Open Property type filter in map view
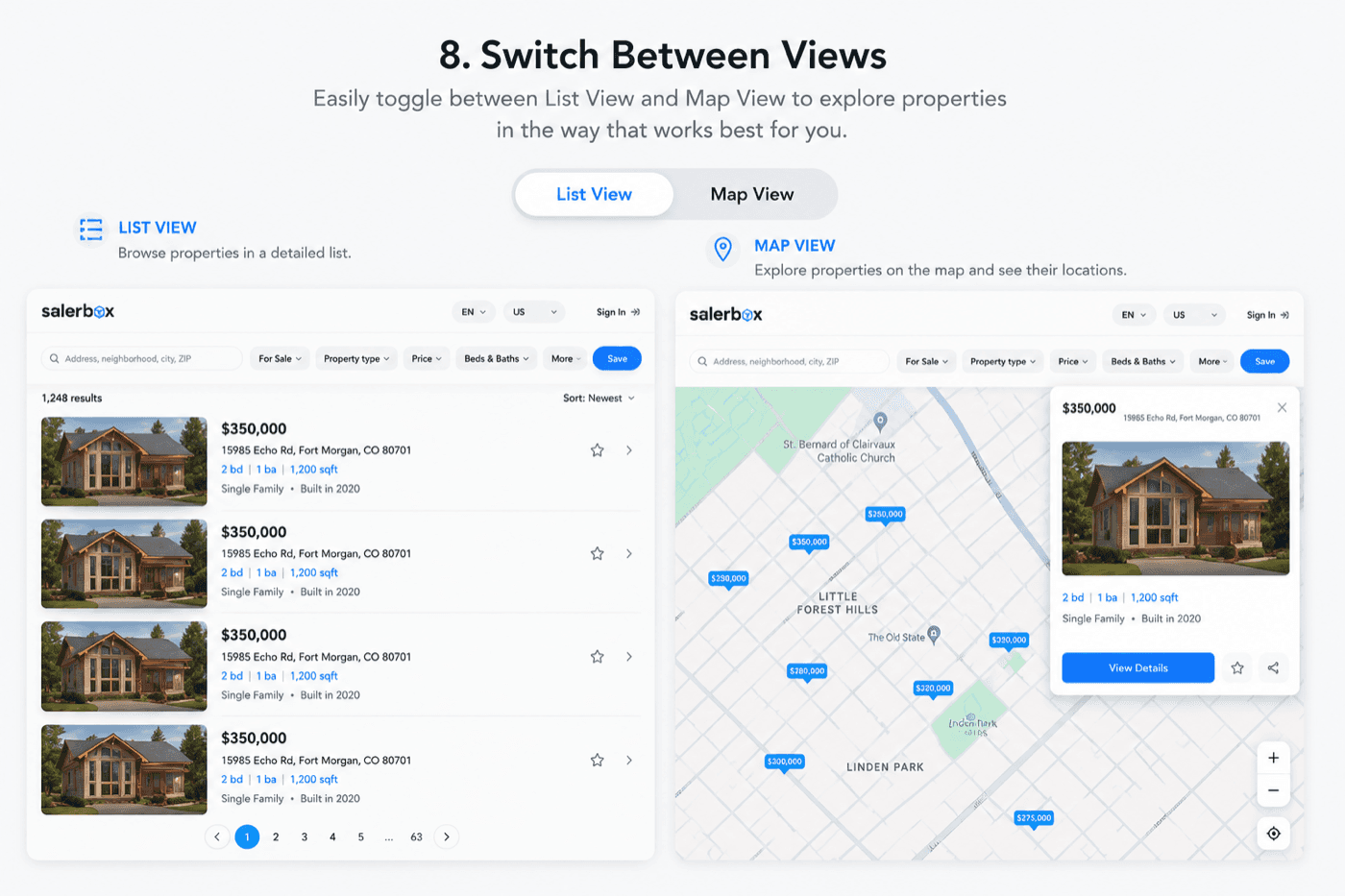The width and height of the screenshot is (1345, 896). click(1003, 361)
